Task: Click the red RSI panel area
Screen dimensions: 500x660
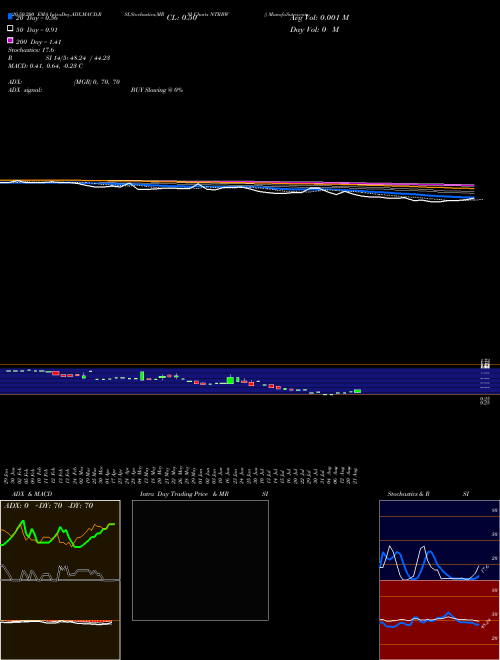Action: (439, 620)
